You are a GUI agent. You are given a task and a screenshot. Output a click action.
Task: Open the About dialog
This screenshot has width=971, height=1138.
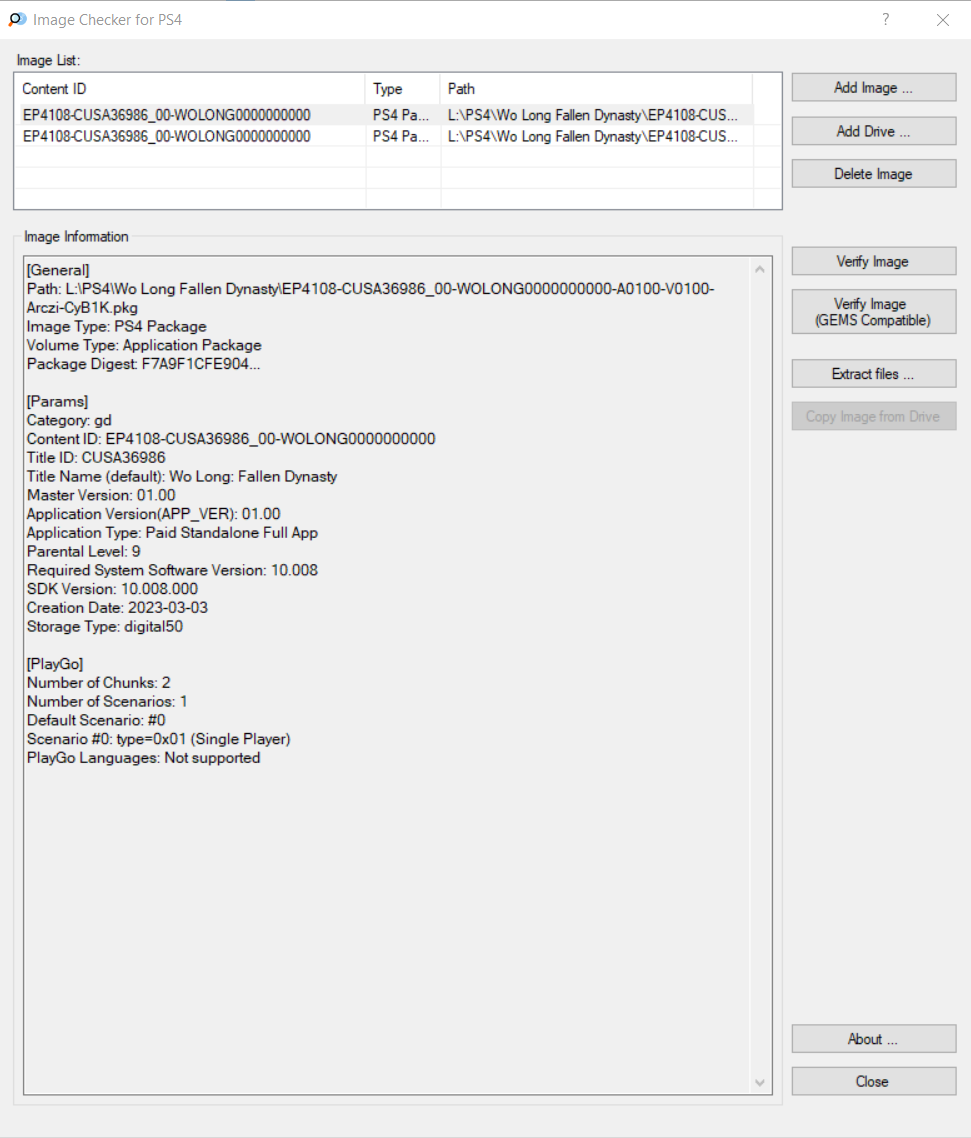click(873, 1039)
